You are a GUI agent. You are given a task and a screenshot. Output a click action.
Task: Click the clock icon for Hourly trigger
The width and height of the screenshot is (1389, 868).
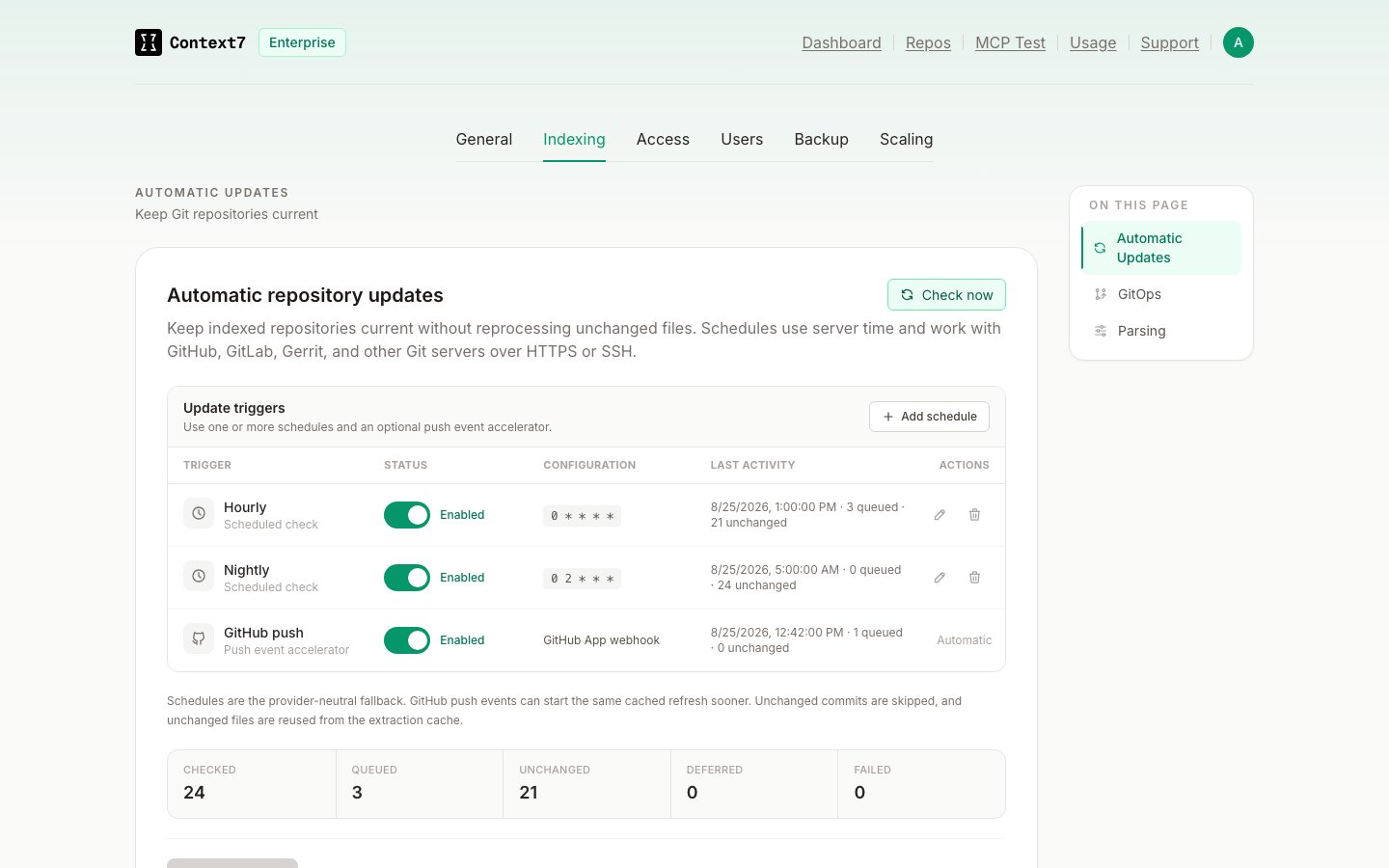pyautogui.click(x=199, y=513)
